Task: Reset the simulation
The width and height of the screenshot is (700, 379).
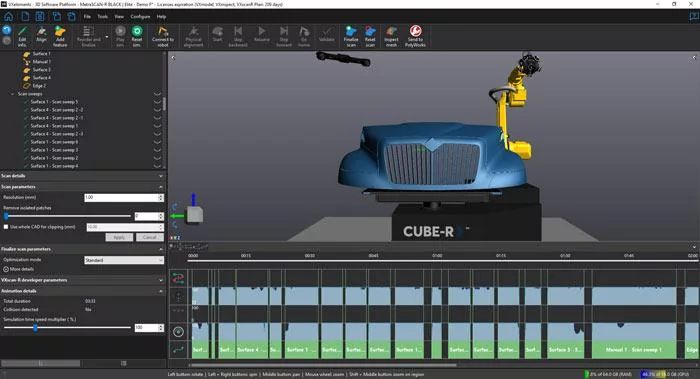Action: (x=137, y=36)
